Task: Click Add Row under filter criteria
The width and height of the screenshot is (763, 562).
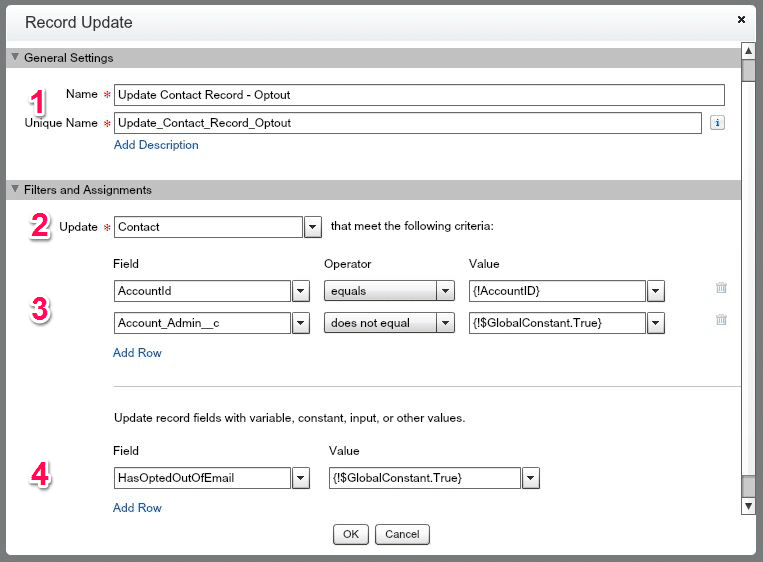Action: pos(137,353)
